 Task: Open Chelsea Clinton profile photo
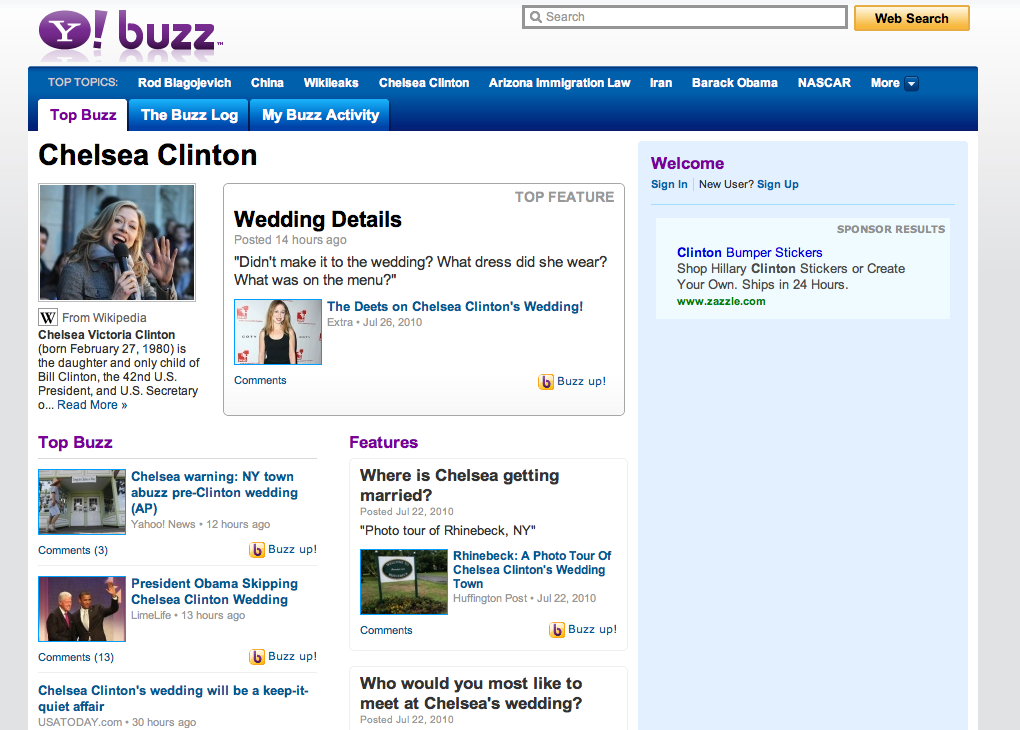[117, 242]
